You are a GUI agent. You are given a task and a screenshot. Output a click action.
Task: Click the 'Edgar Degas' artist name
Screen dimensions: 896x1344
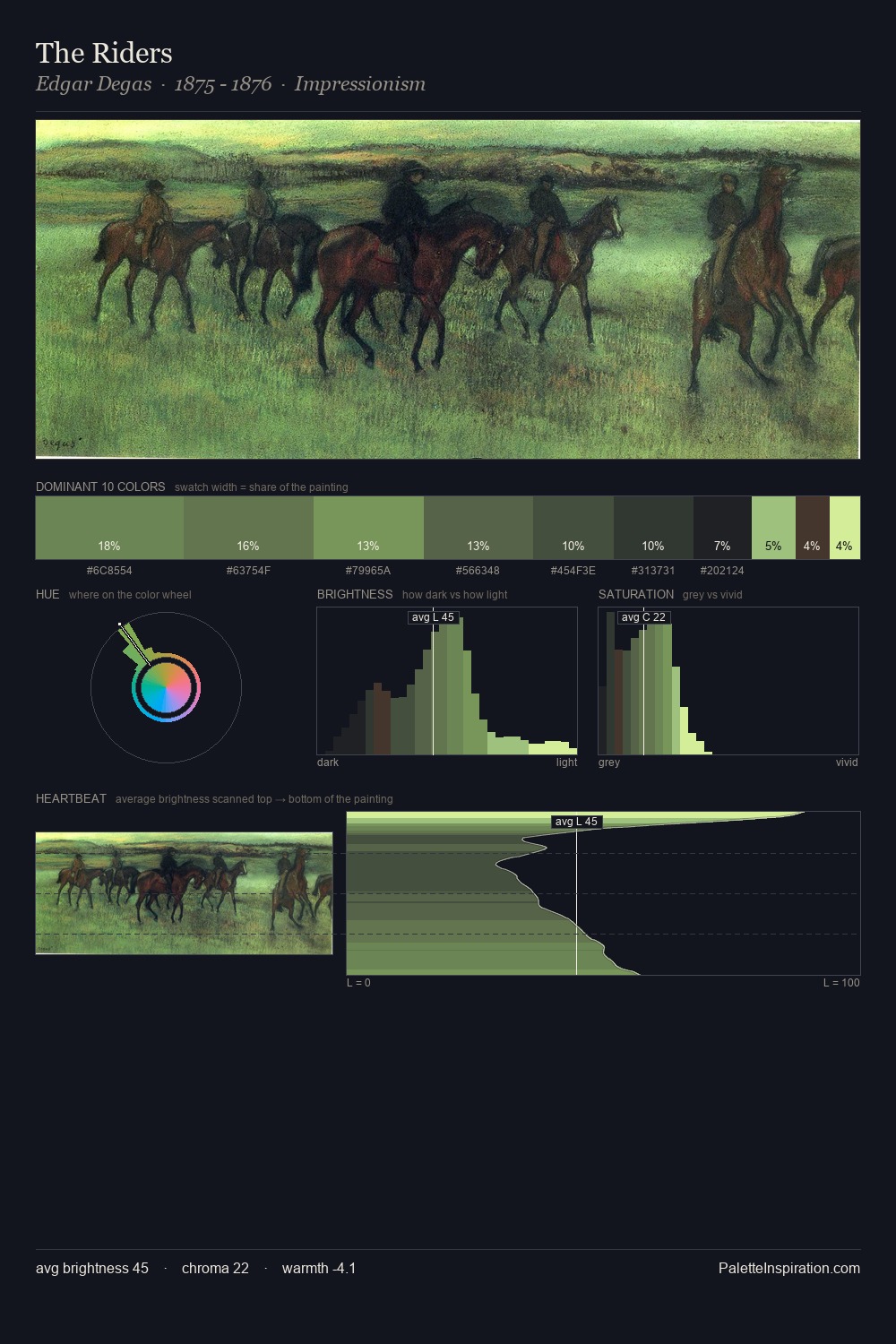[93, 84]
